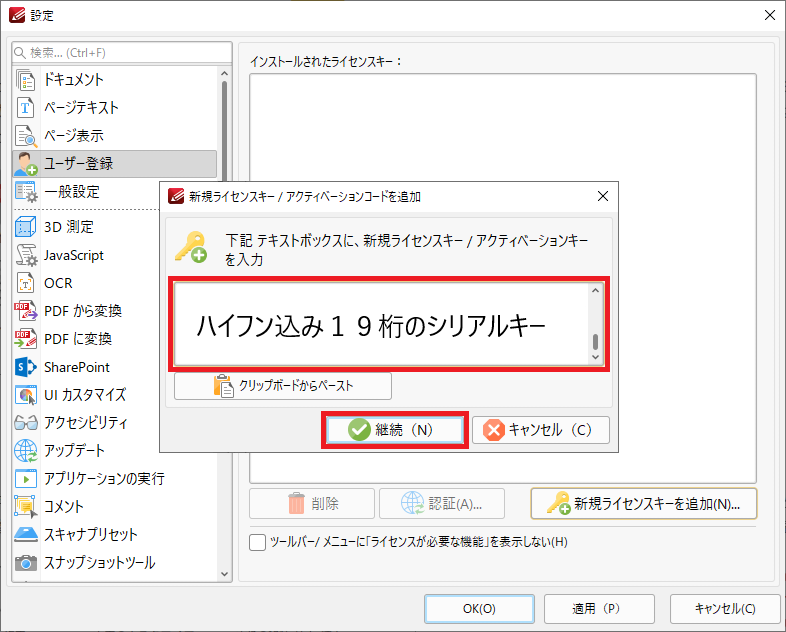Click the 3D 測定 cube icon
The image size is (786, 632).
point(25,227)
